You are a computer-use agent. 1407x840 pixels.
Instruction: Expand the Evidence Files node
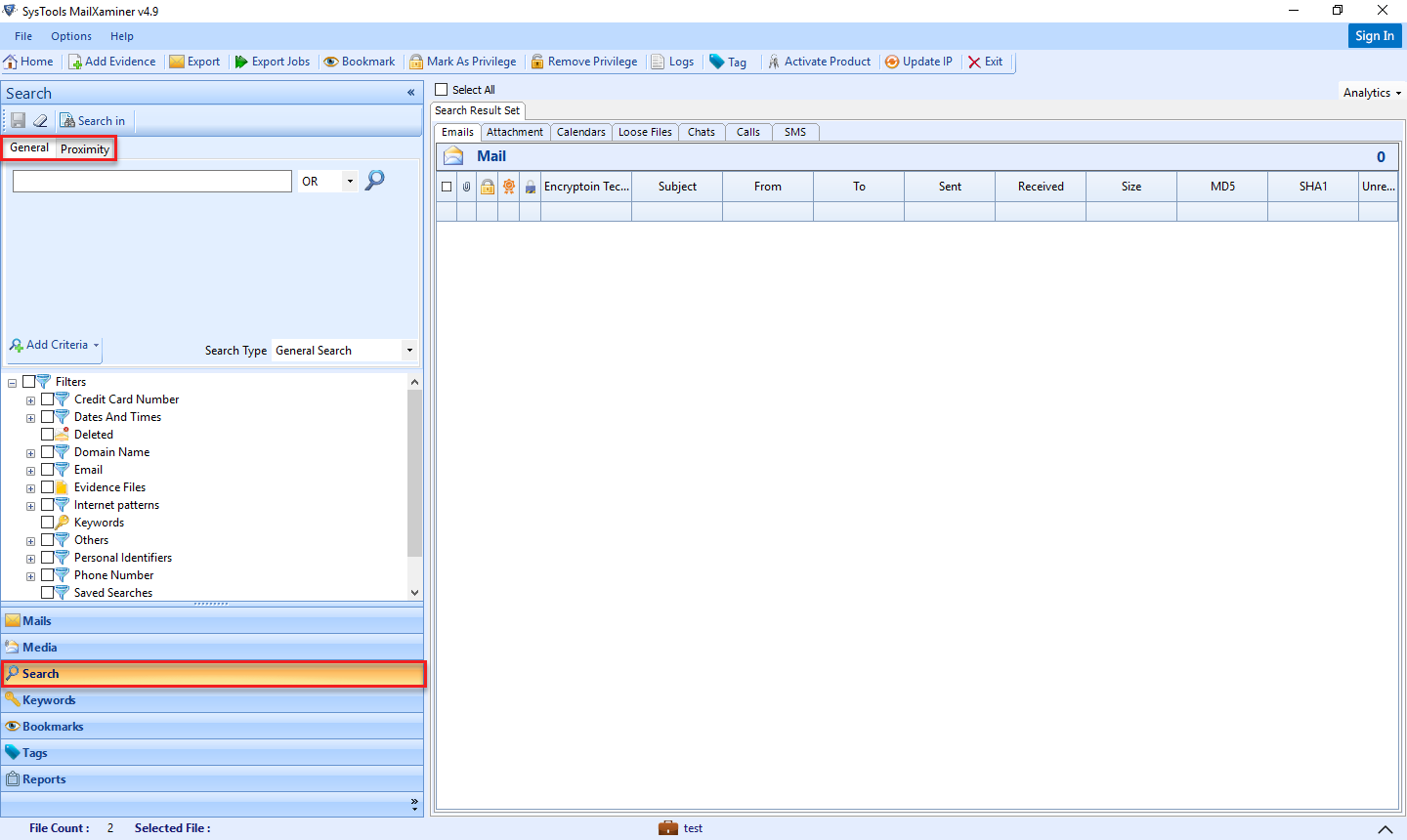(x=30, y=488)
